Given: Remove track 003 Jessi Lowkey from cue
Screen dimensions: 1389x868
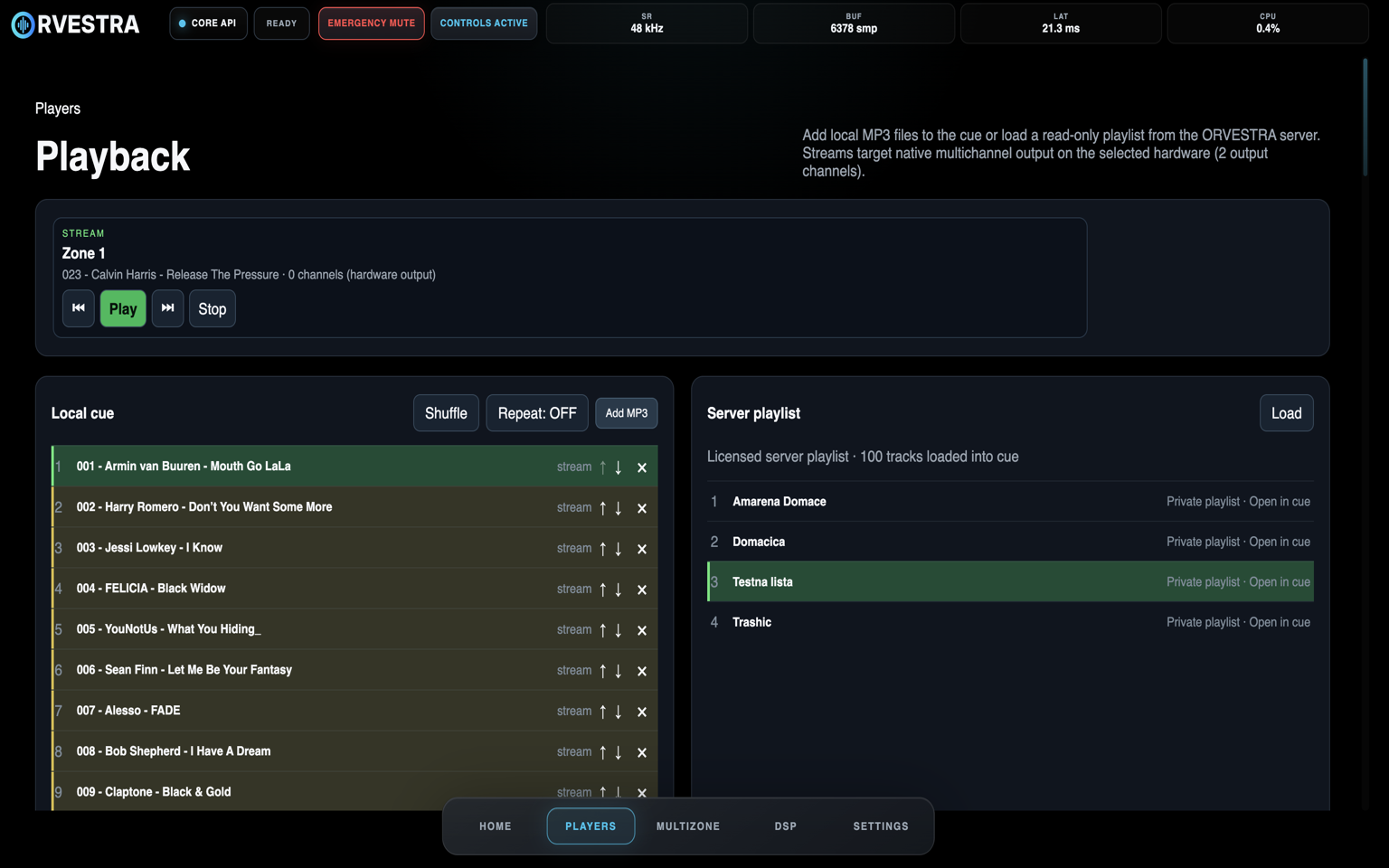Looking at the screenshot, I should [642, 549].
